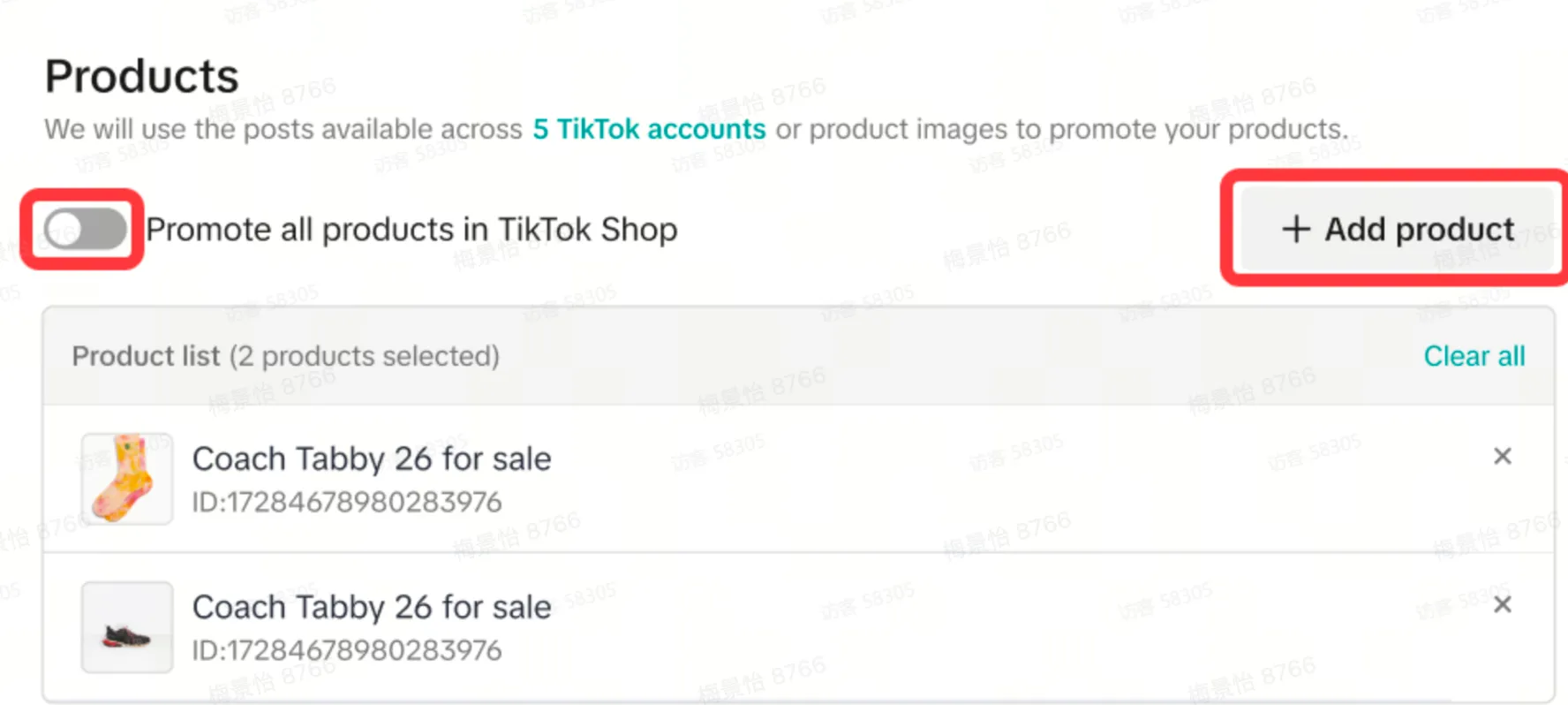Click the '+ Add product' button

pos(1395,229)
